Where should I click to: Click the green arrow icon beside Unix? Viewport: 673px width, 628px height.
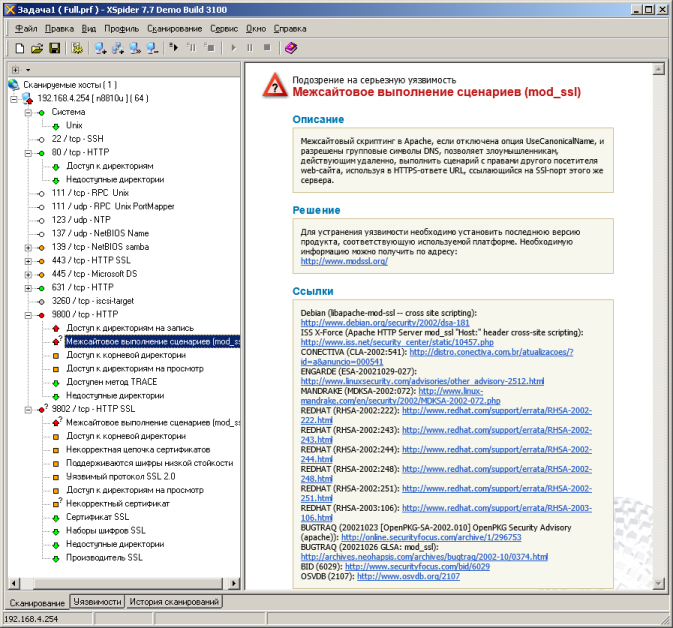56,126
